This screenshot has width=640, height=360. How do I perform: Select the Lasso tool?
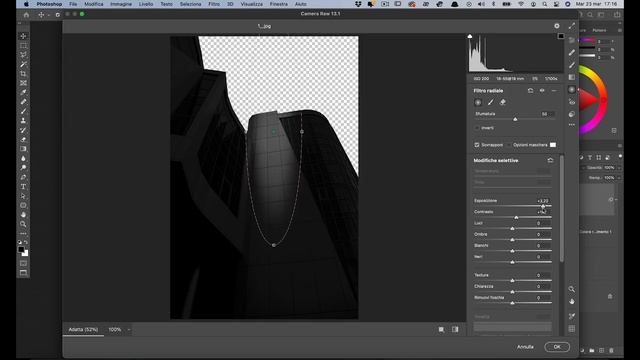pyautogui.click(x=23, y=55)
